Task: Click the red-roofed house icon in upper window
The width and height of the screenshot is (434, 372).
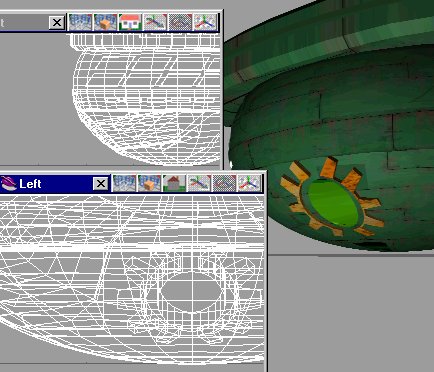Action: (x=130, y=22)
